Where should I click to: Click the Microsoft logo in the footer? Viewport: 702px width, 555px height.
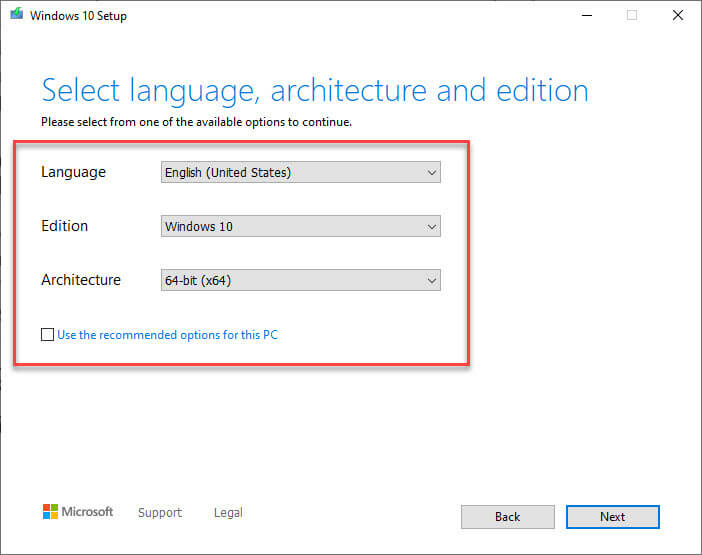(x=78, y=512)
